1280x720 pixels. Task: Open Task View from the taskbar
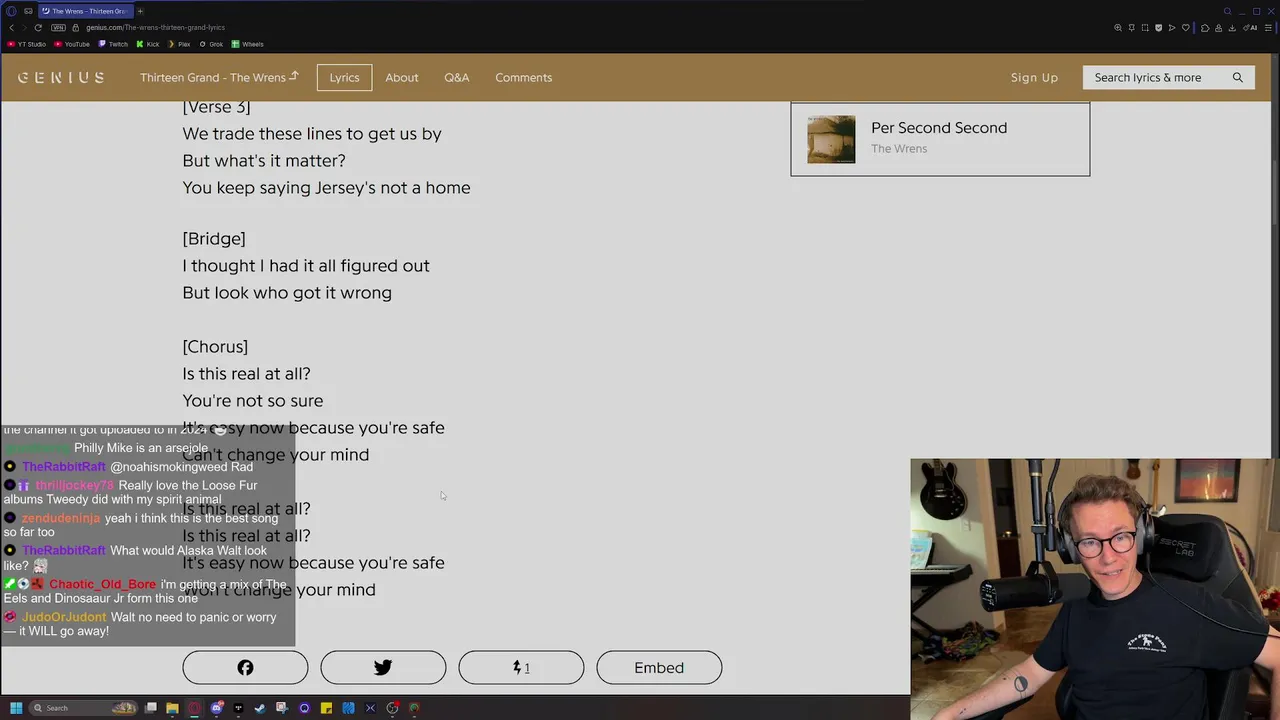151,708
